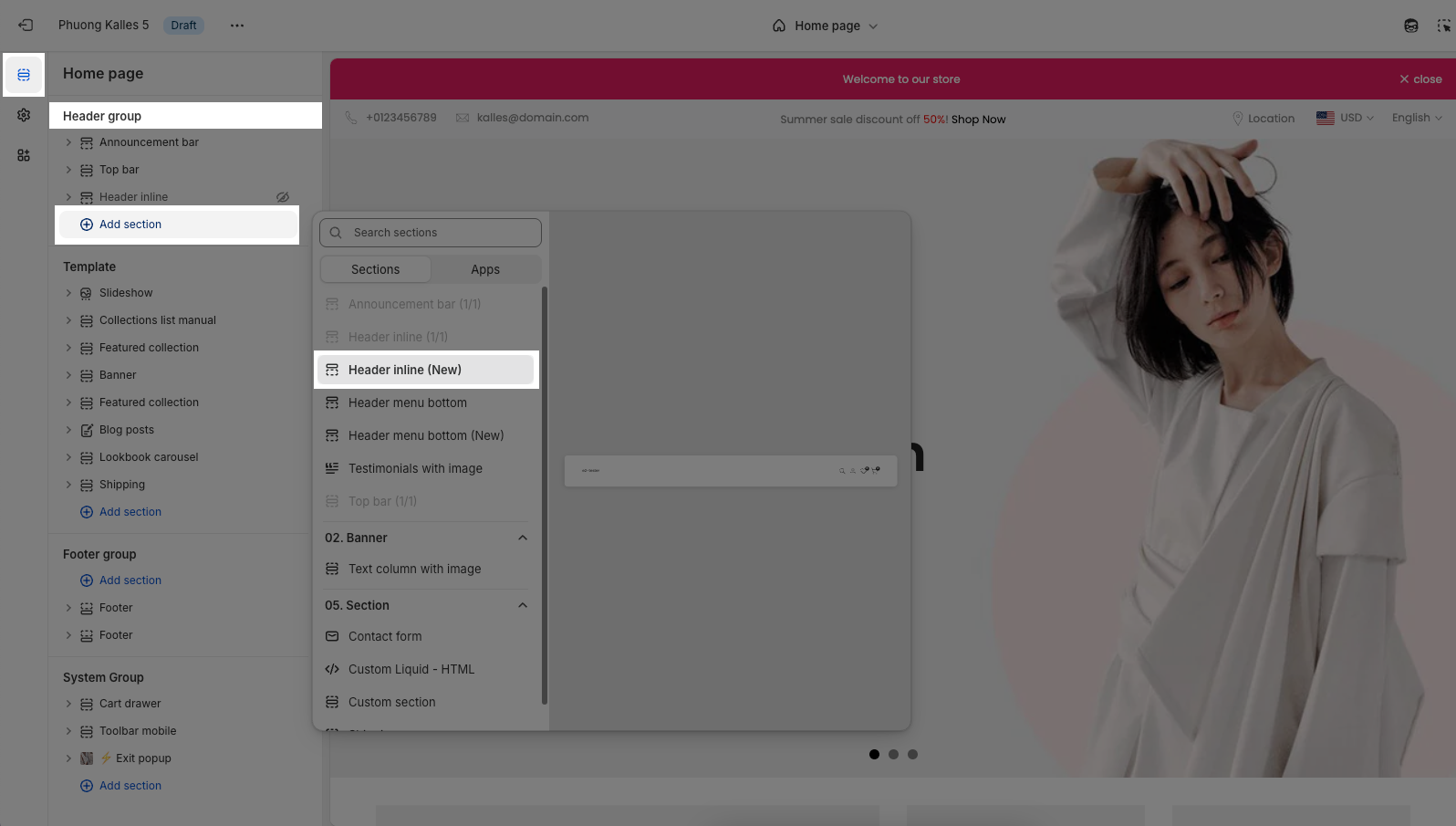Expand the Top bar tree item
1456x826 pixels.
[68, 170]
